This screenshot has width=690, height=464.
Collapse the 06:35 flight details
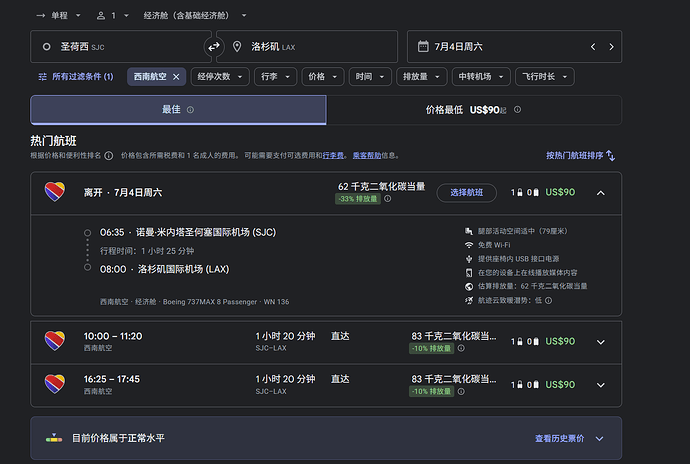point(601,193)
